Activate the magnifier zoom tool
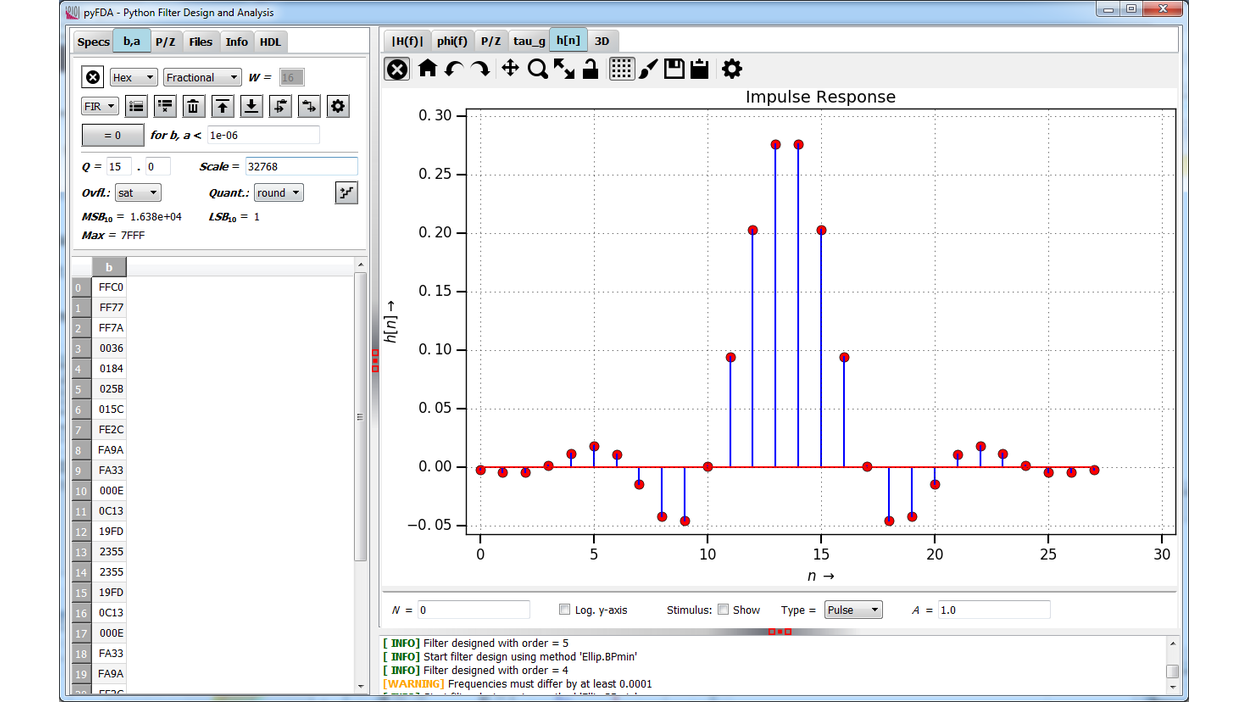 538,69
